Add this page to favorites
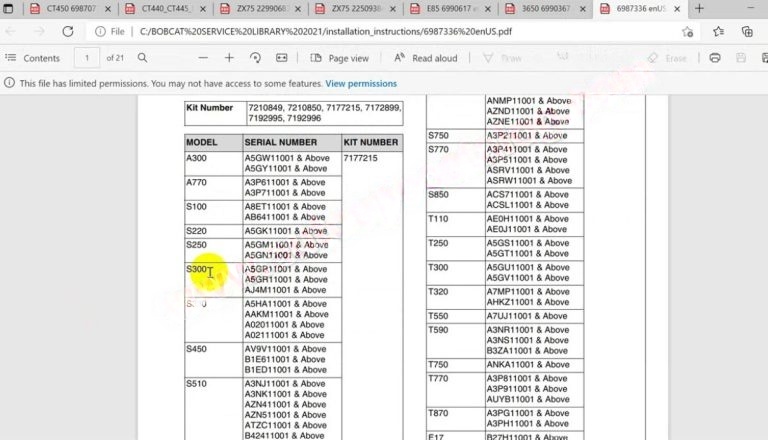Screen dimensions: 768x440 click(x=687, y=31)
